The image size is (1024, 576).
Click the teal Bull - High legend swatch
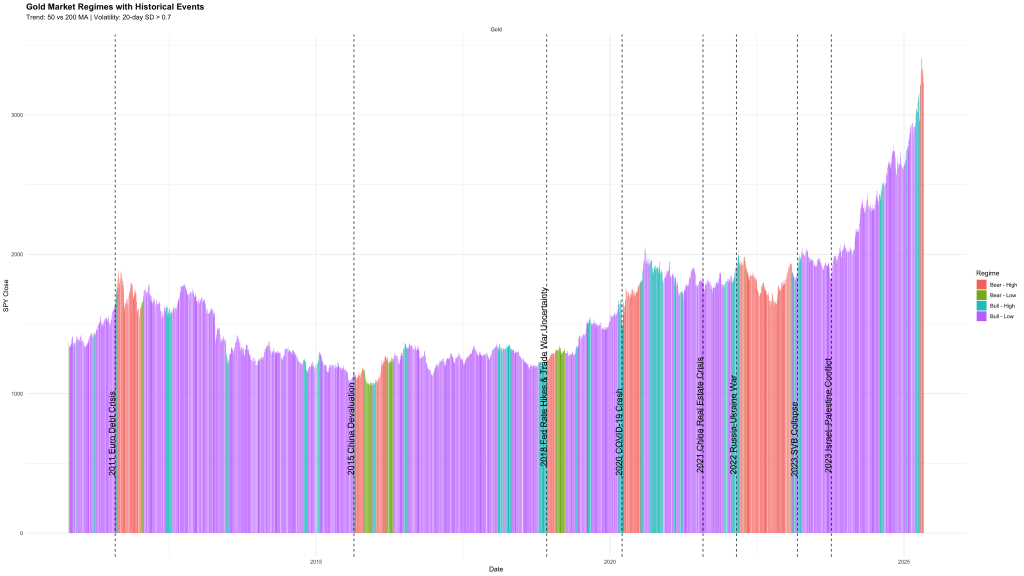[981, 305]
